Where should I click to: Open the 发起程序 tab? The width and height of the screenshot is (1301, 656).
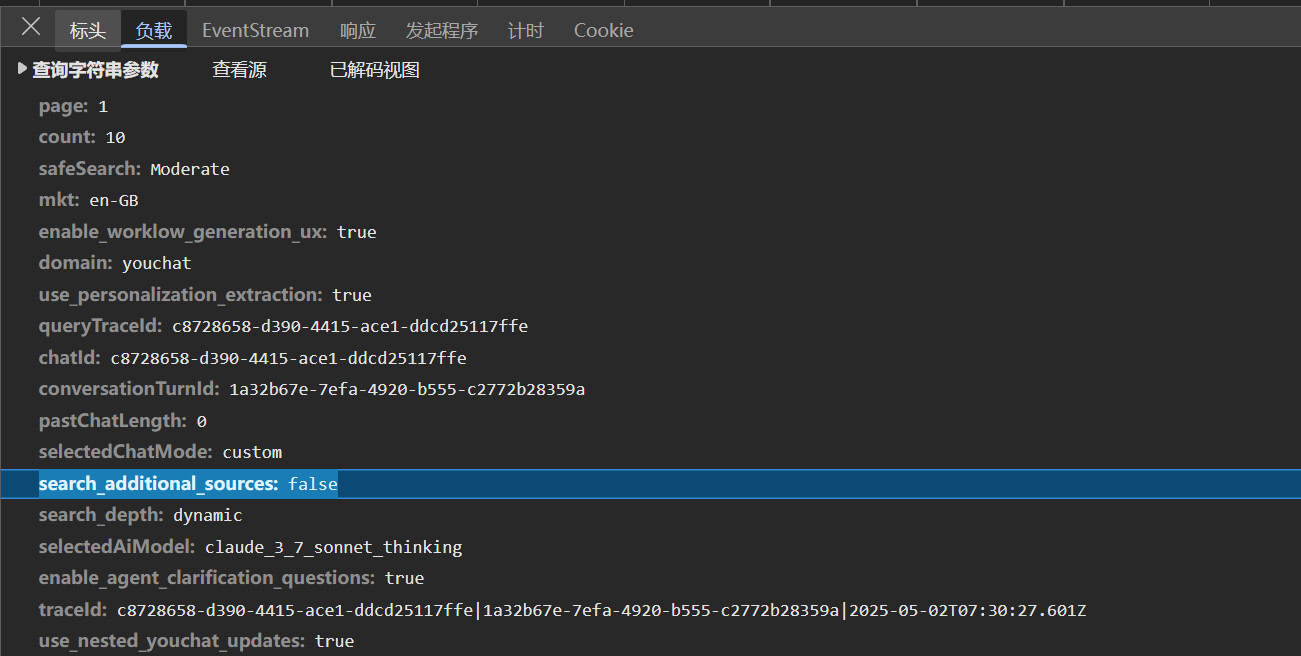point(441,31)
